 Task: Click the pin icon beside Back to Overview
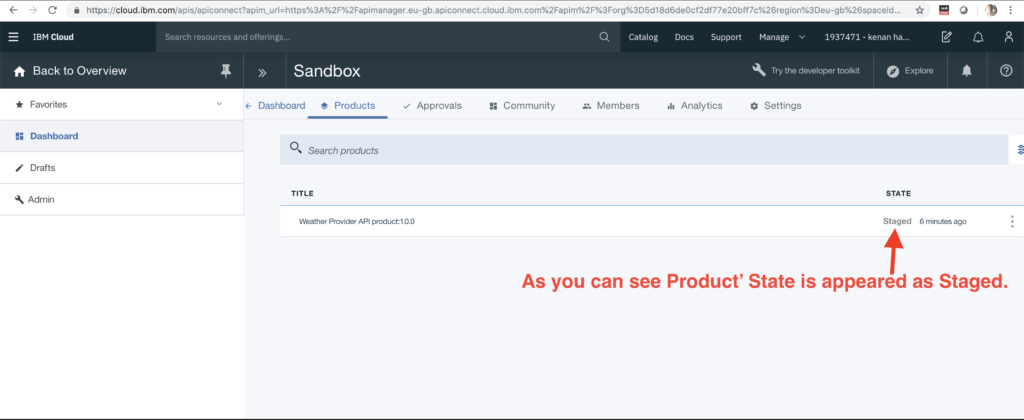click(x=225, y=71)
